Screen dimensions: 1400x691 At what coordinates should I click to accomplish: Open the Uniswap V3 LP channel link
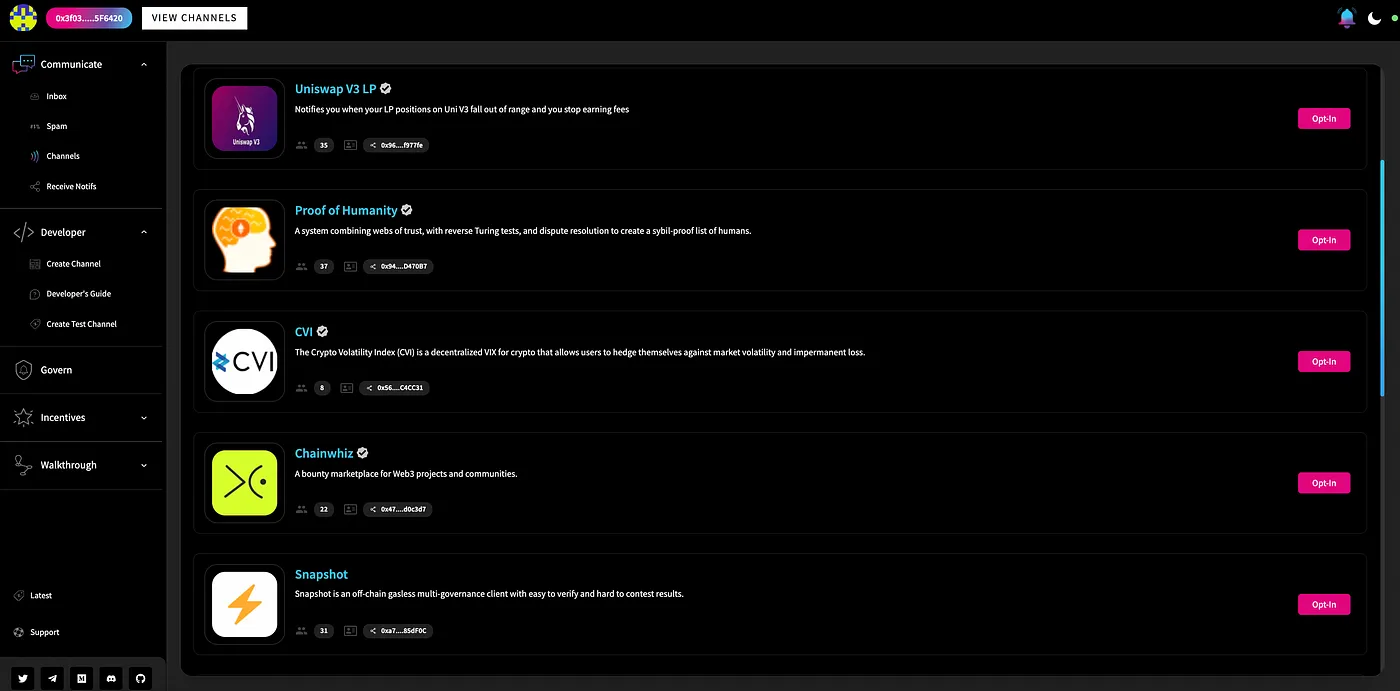335,88
